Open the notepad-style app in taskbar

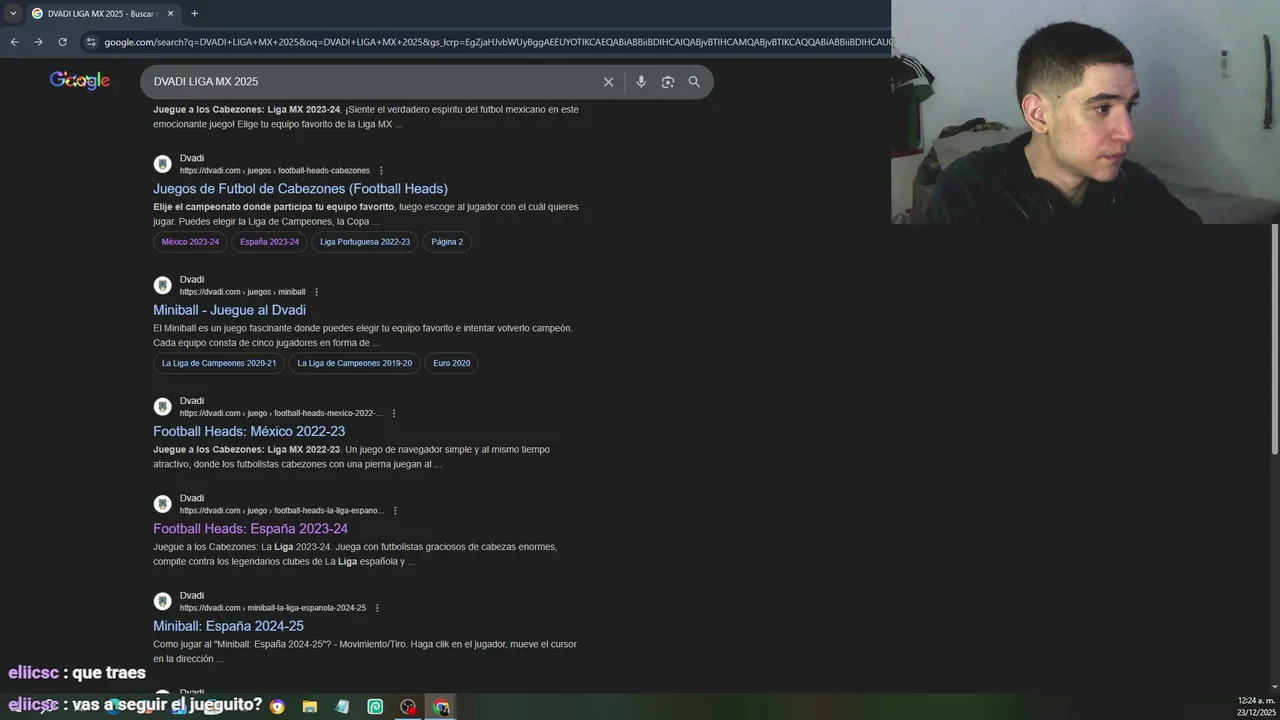click(342, 706)
